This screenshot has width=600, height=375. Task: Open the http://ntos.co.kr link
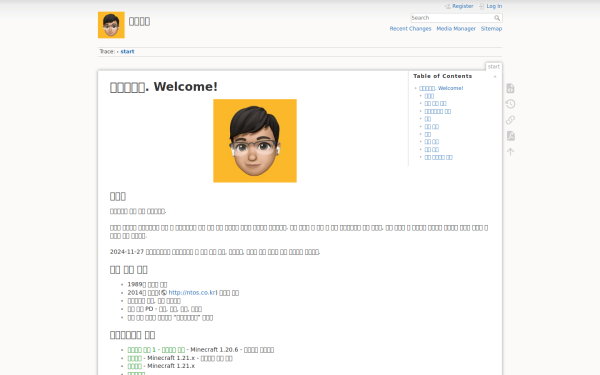[192, 293]
